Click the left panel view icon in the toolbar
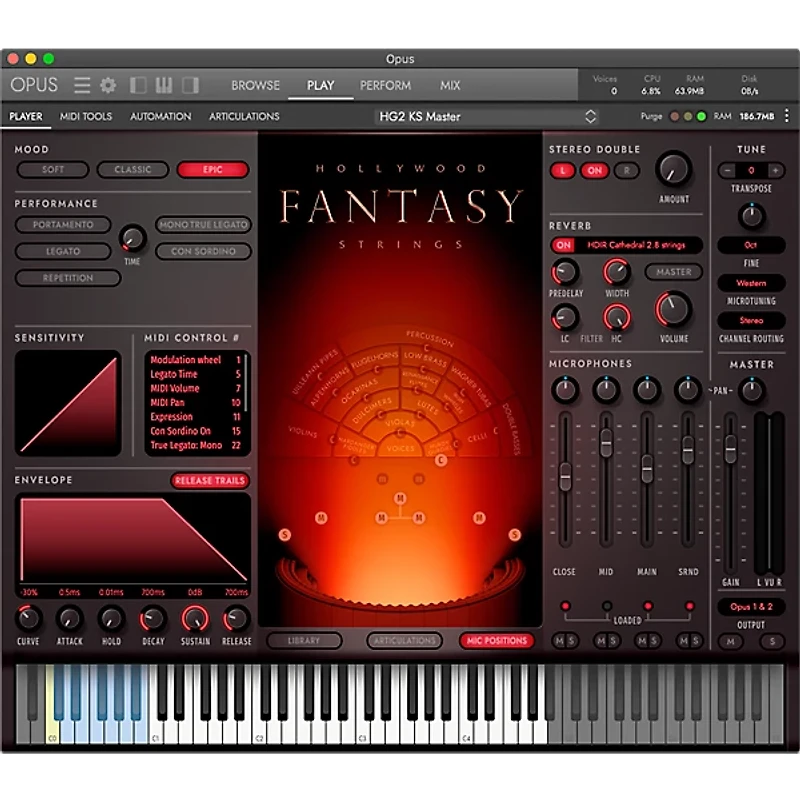The image size is (800, 800). click(137, 85)
